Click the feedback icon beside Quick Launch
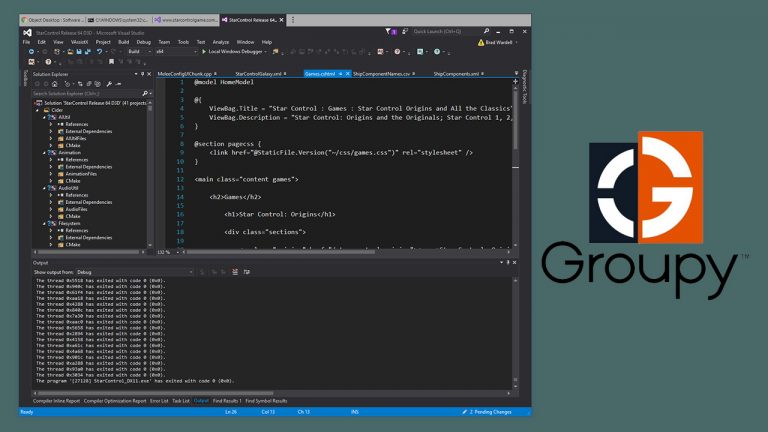This screenshot has width=768, height=432. click(x=405, y=31)
